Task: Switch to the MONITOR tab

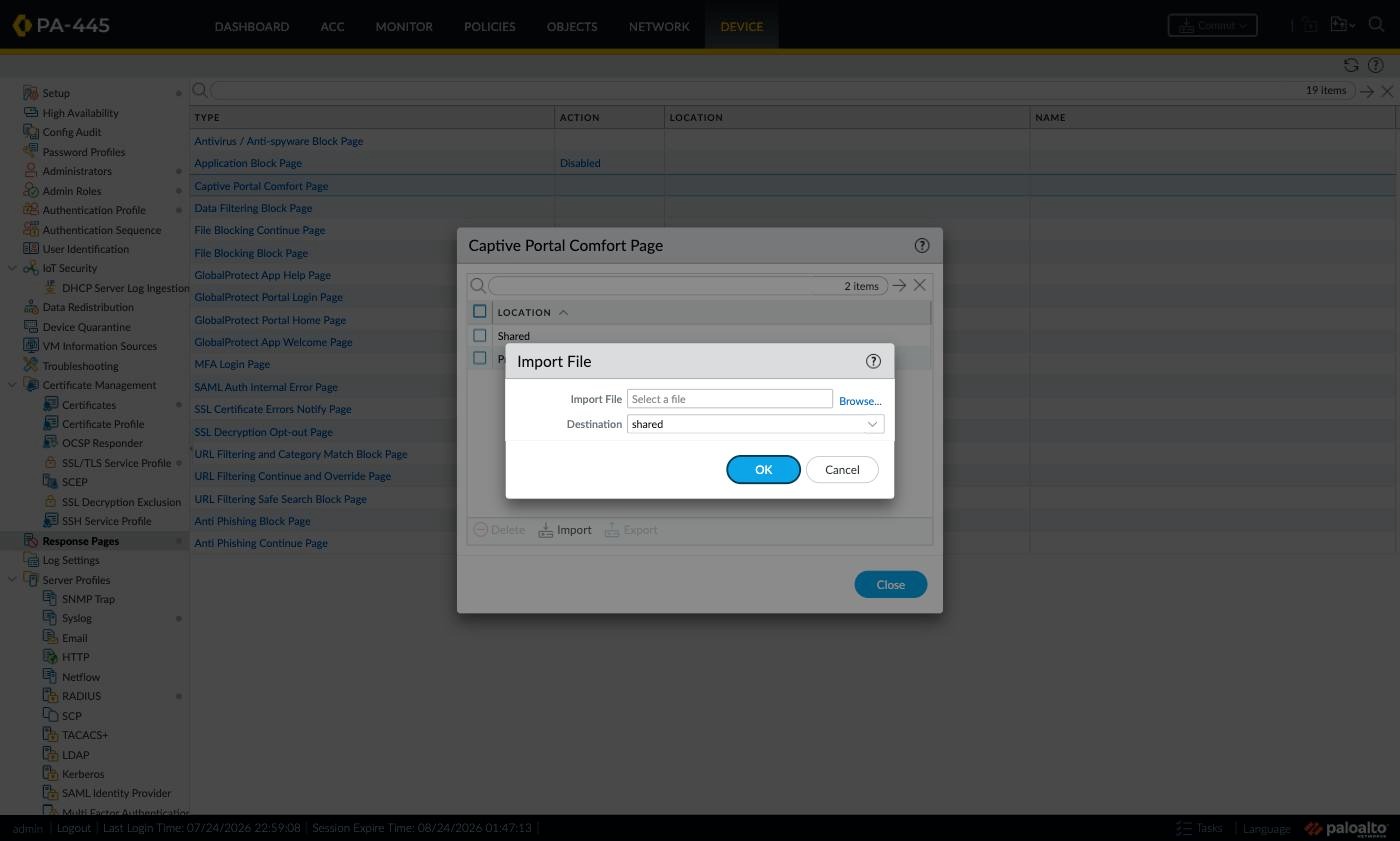Action: 404,26
